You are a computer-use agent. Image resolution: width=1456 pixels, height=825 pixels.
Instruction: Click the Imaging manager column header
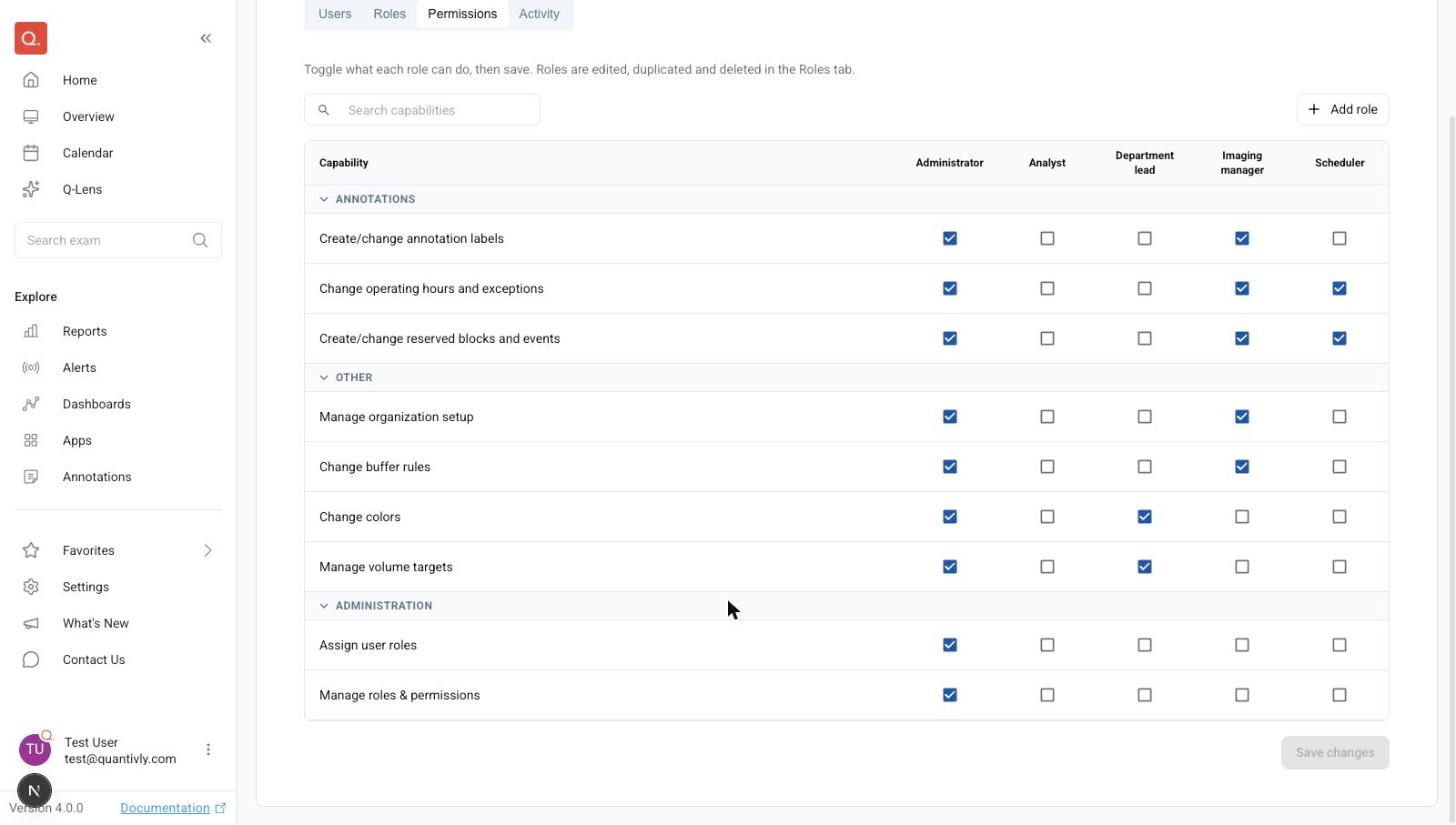[1242, 163]
